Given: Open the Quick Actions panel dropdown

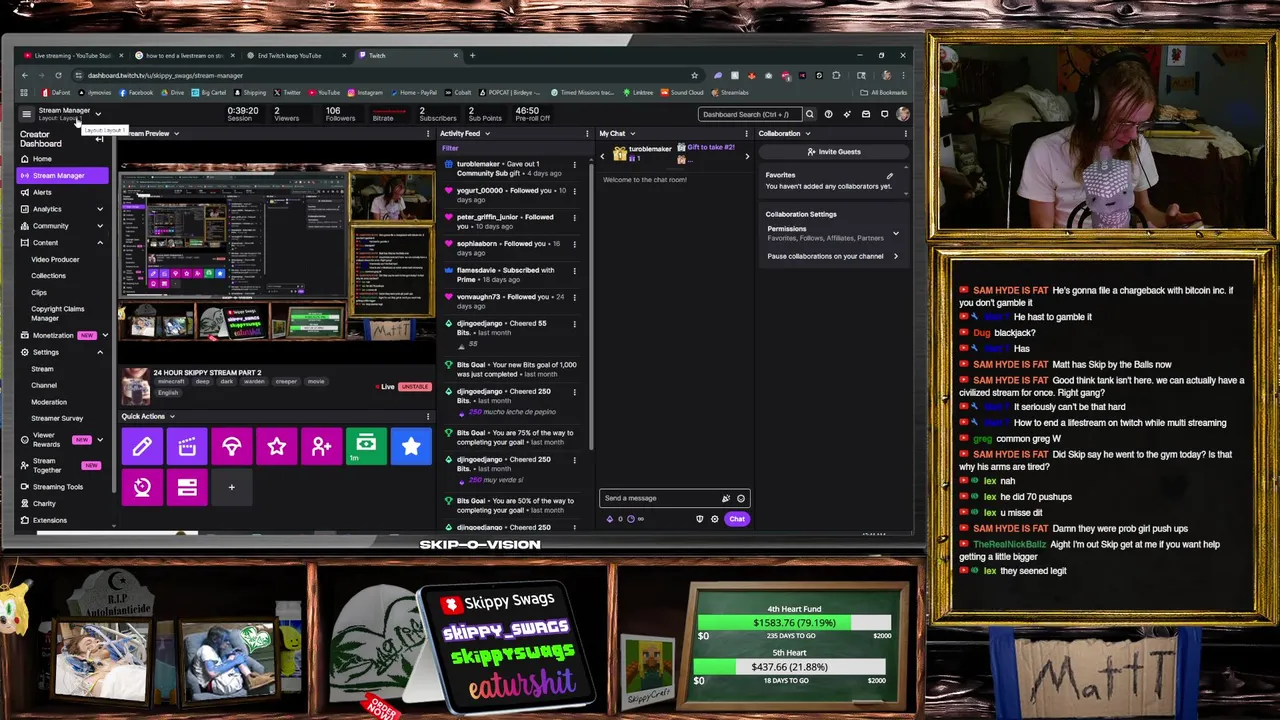Looking at the screenshot, I should click(172, 416).
